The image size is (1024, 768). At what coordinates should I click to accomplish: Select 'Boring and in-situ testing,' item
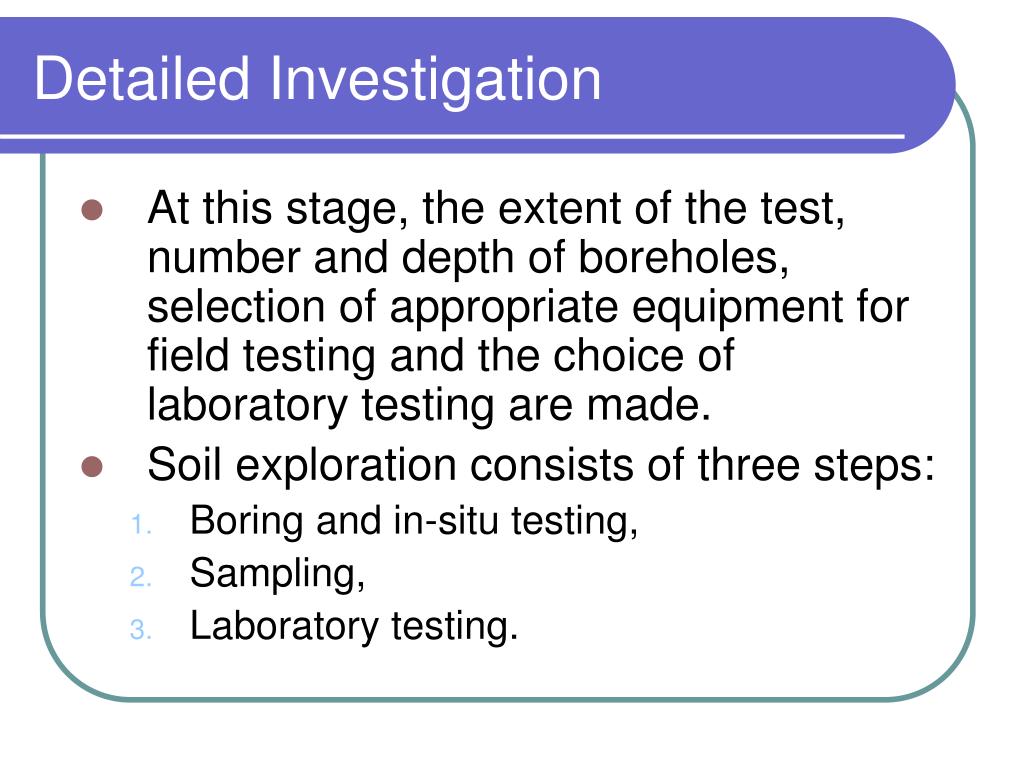414,522
